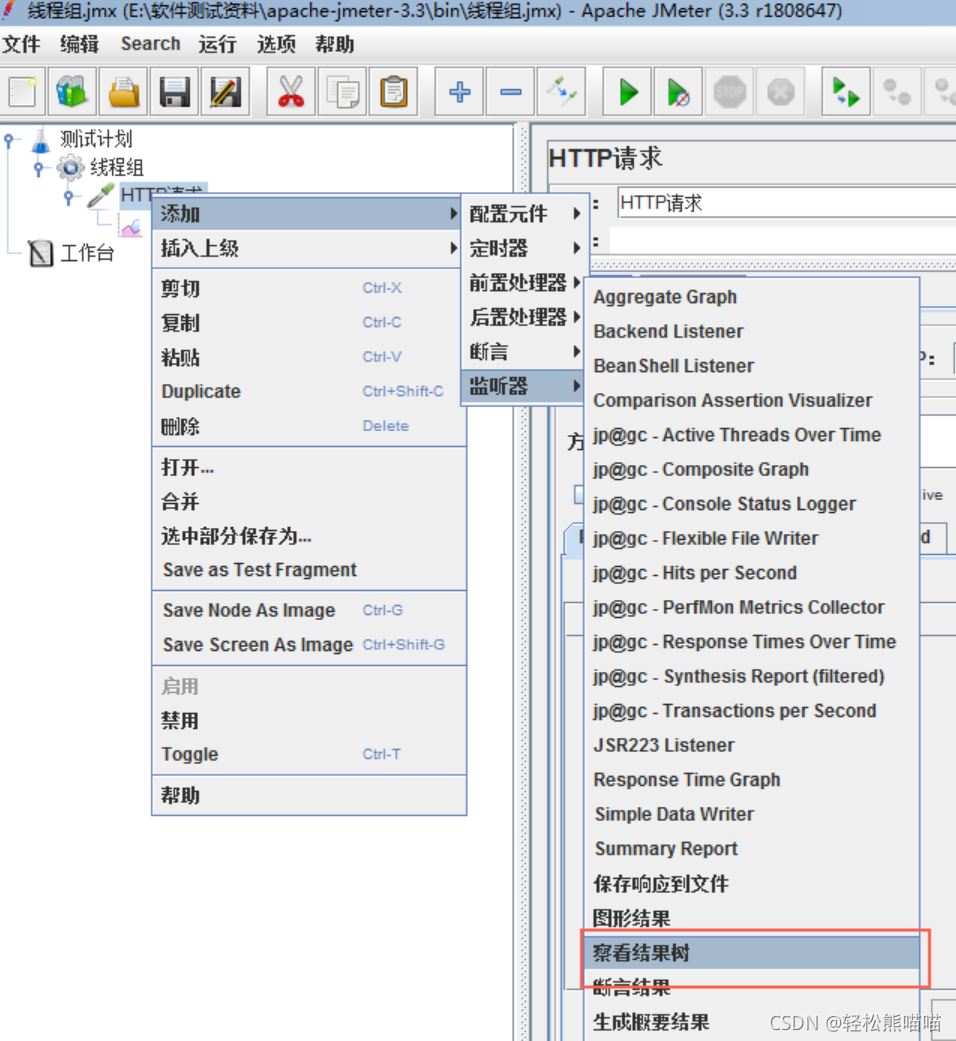Click the Save As pencil-disk icon
The height and width of the screenshot is (1041, 956).
226,92
